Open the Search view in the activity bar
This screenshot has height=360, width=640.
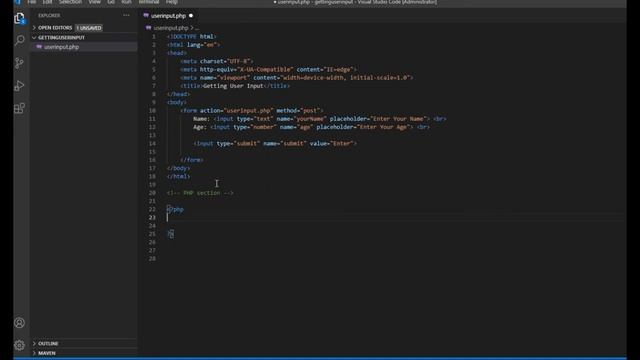tap(19, 40)
